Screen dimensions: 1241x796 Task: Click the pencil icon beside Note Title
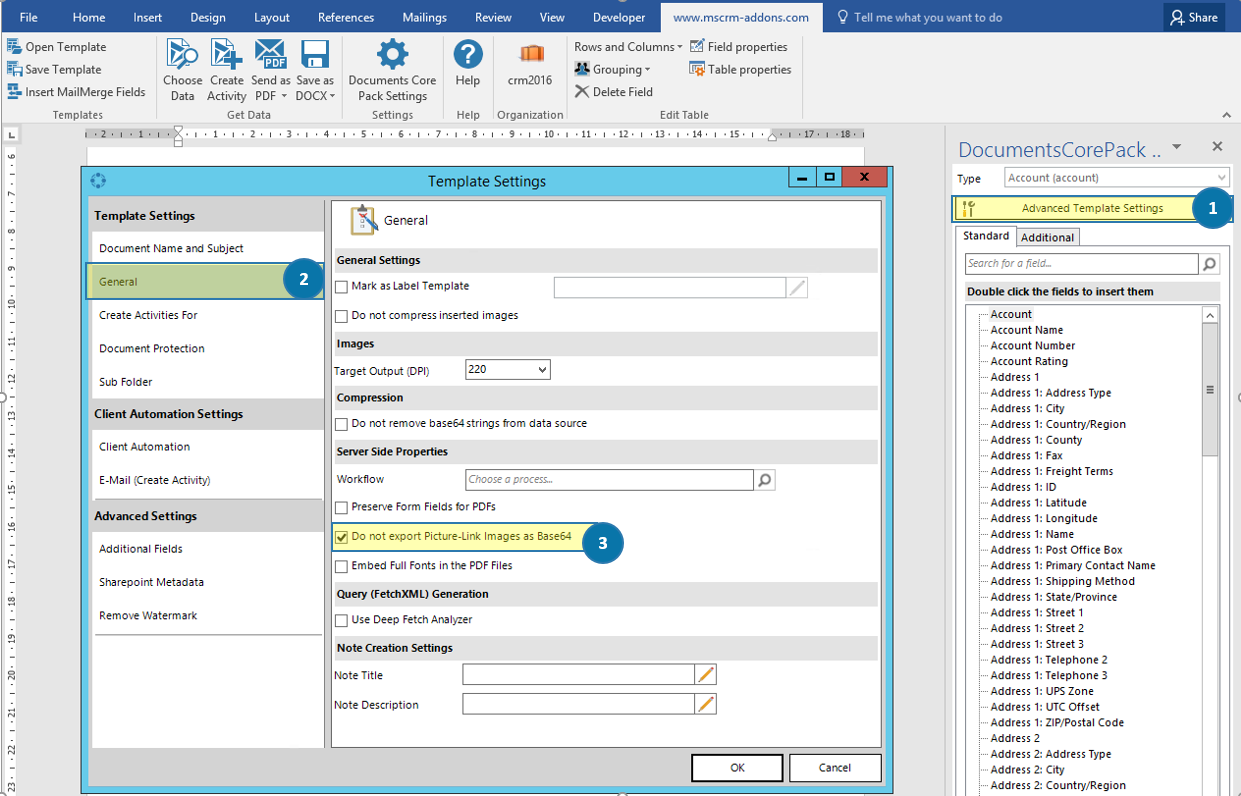tap(706, 676)
